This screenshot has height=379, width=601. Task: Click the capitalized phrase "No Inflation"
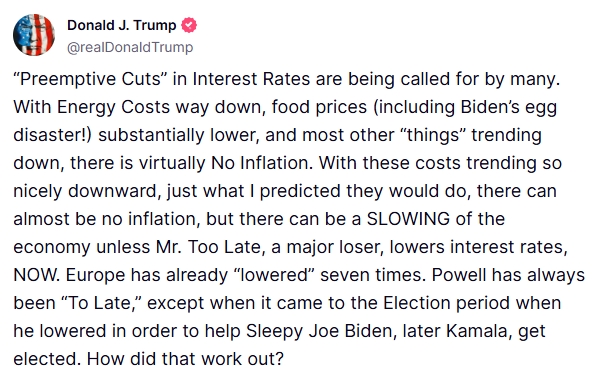(262, 163)
